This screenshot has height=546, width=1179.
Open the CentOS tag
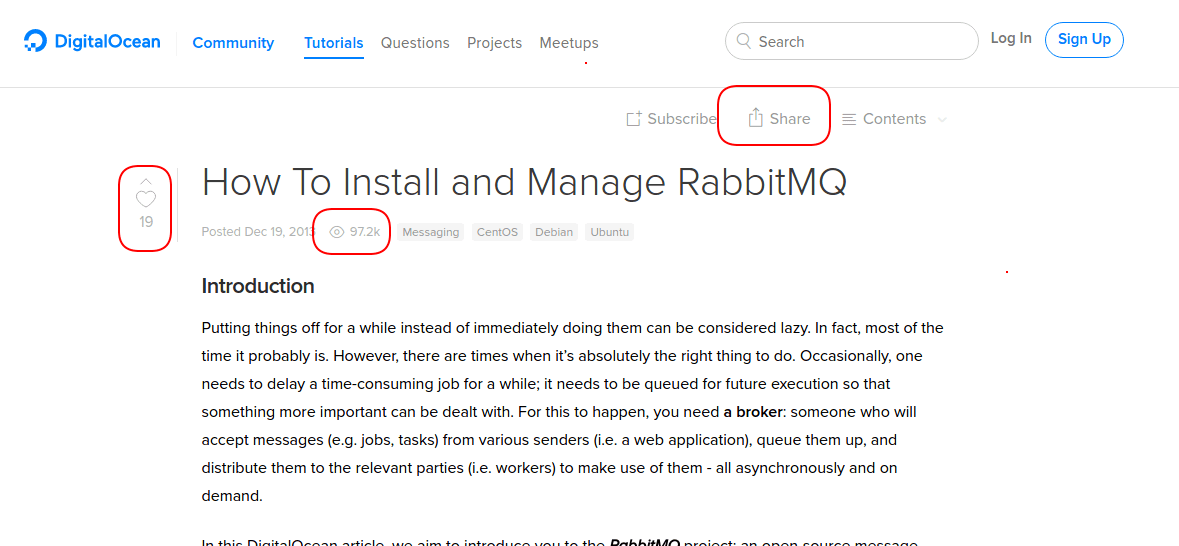click(497, 232)
